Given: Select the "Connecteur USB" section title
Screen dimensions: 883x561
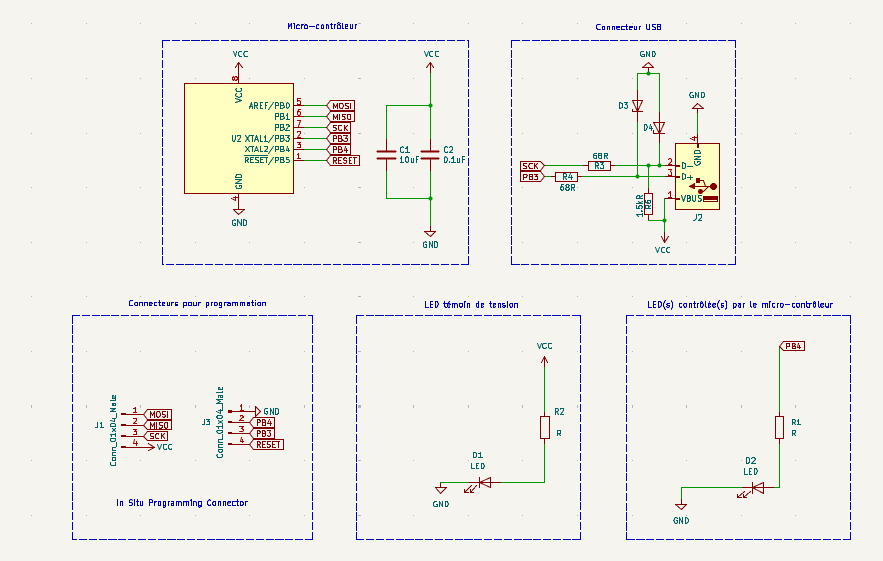Looking at the screenshot, I should click(627, 27).
